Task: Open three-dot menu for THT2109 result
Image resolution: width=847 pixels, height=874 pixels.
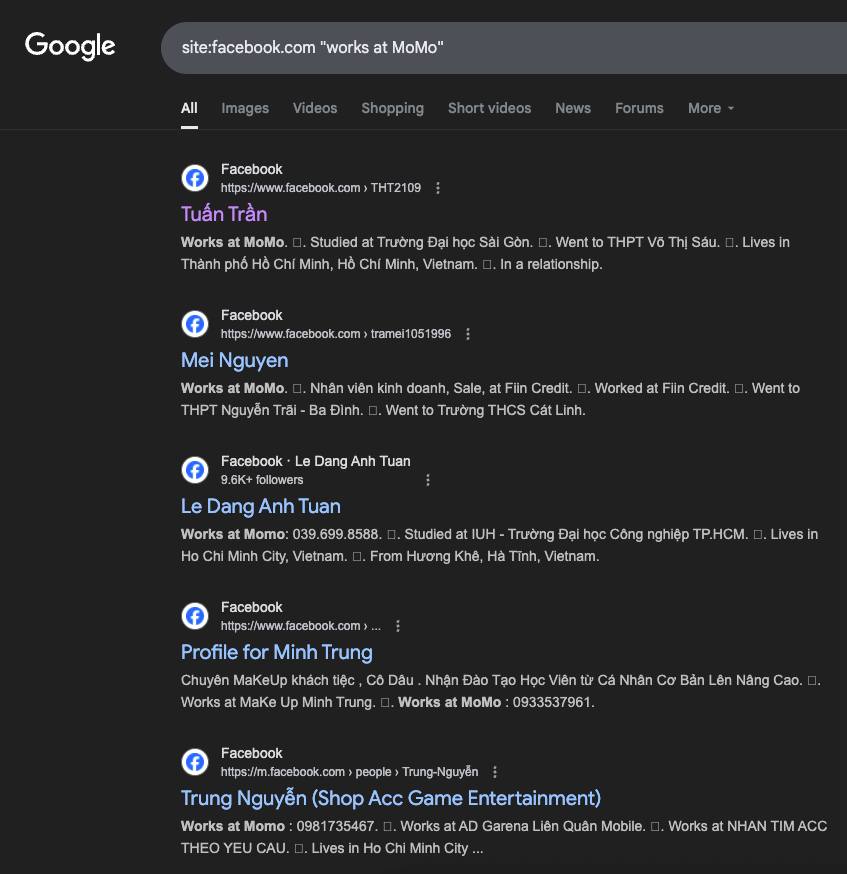Action: (x=438, y=188)
